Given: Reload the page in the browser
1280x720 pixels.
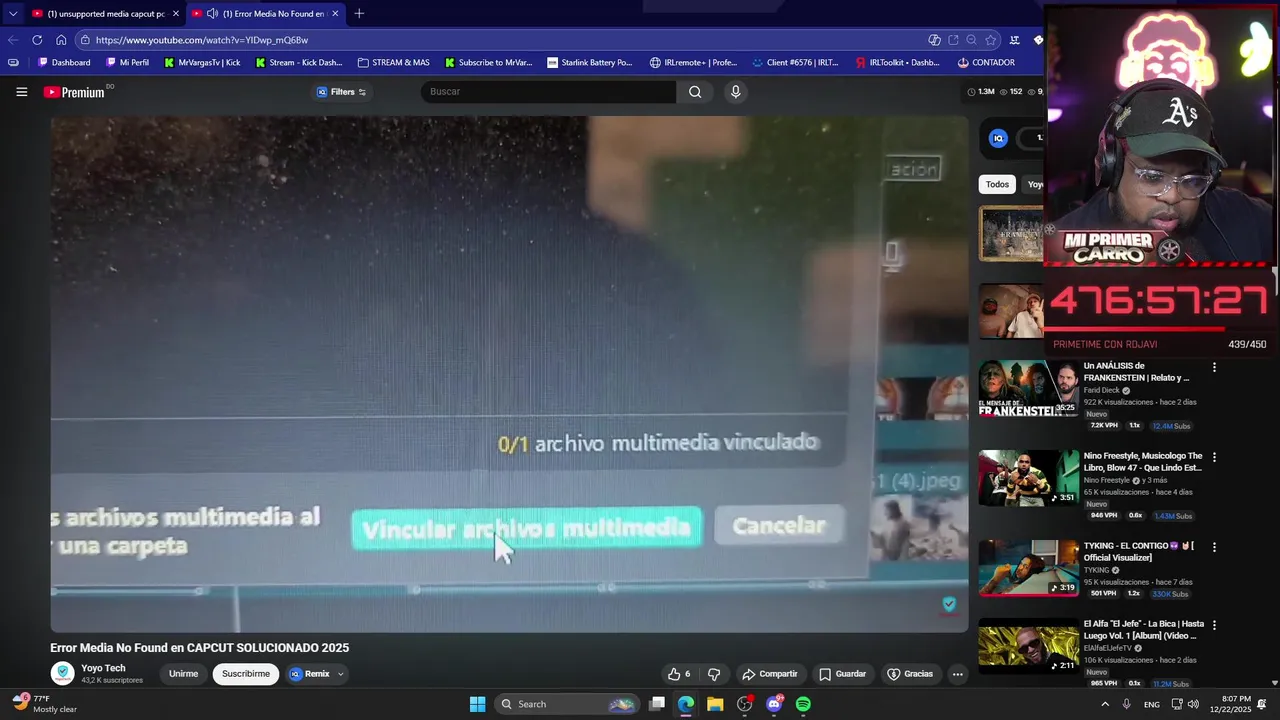Looking at the screenshot, I should coord(37,40).
